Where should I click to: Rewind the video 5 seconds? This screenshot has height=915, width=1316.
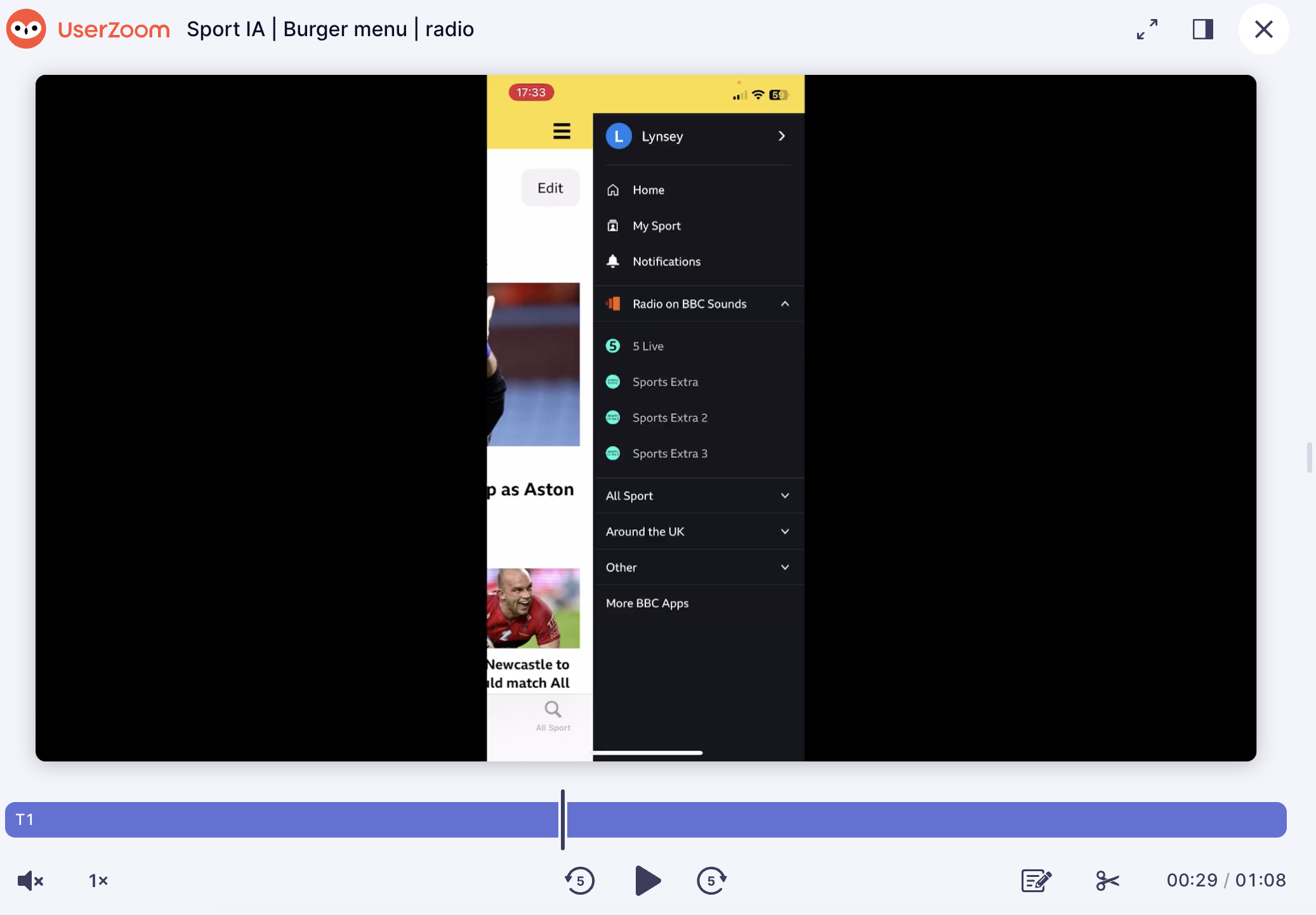click(579, 880)
